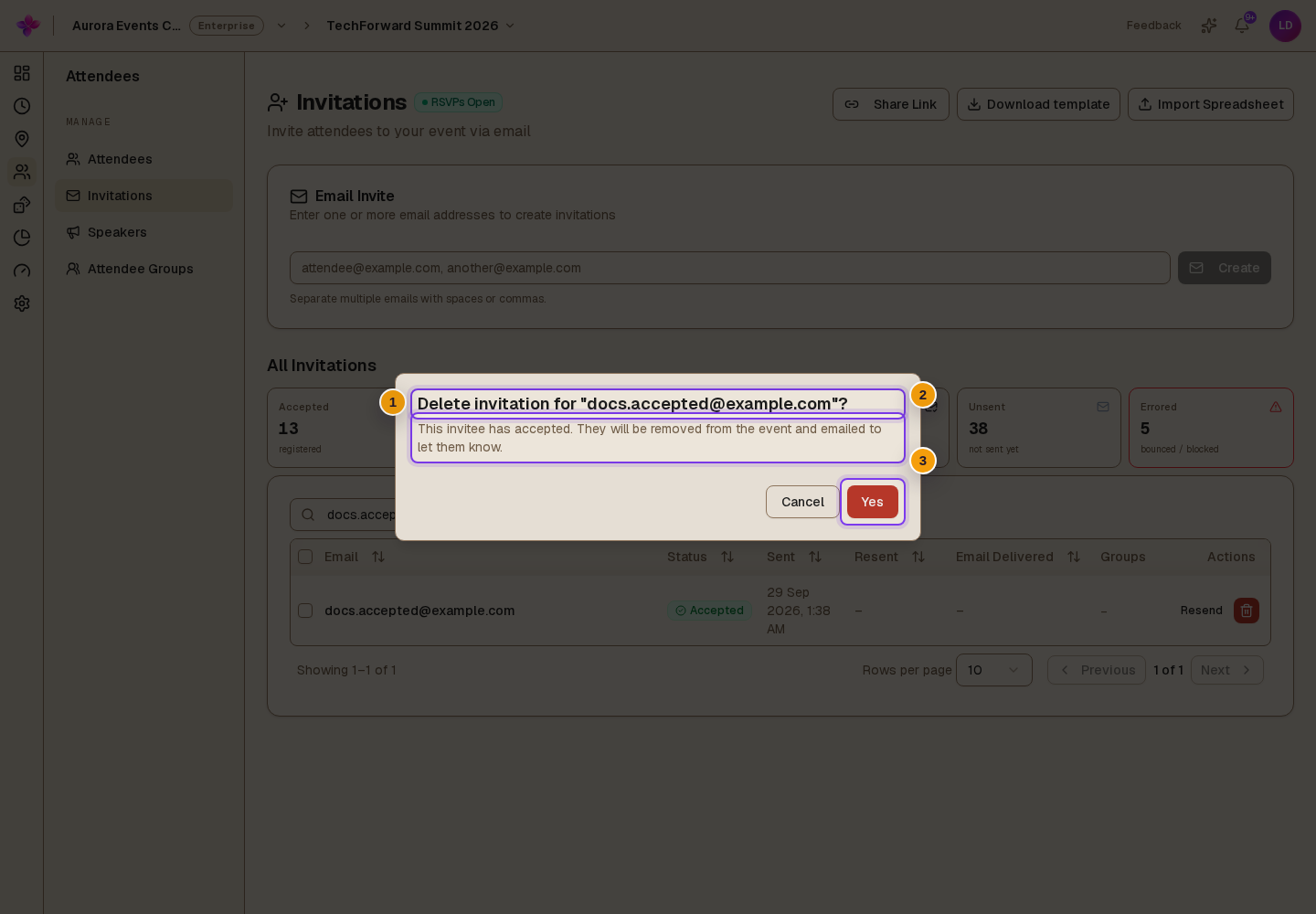
Task: Resend the docs.accepted@example.com invitation
Action: click(1201, 611)
